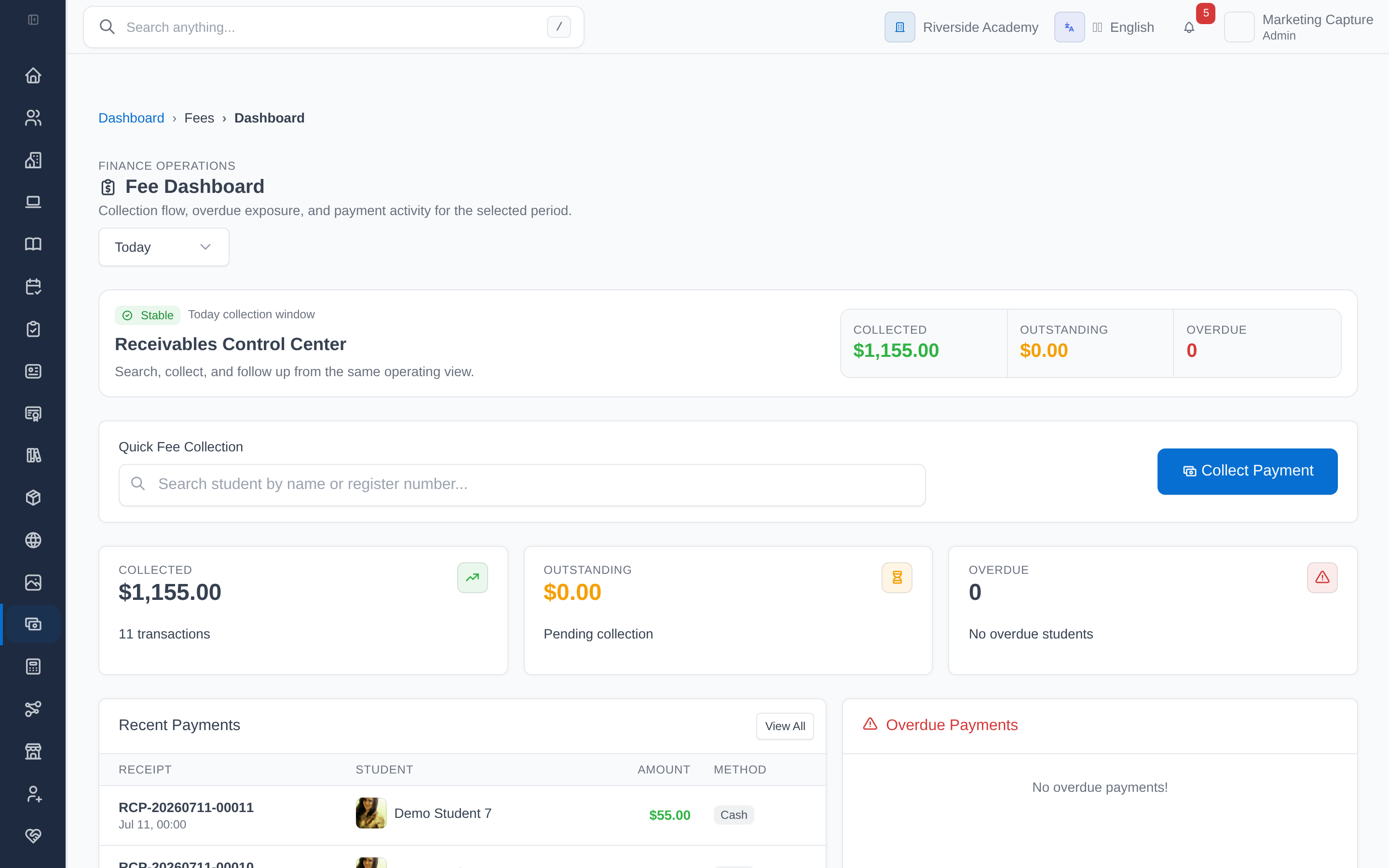The image size is (1389, 868).
Task: Open the workflow nodes icon in sidebar
Action: (x=33, y=709)
